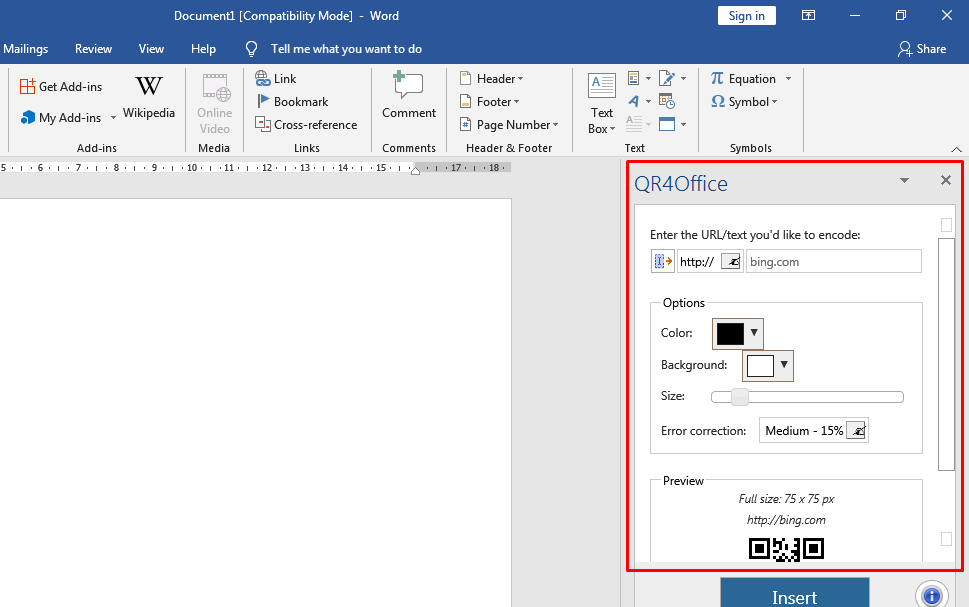Screen dimensions: 969x607
Task: Click the QR4Office pane title
Action: click(681, 183)
